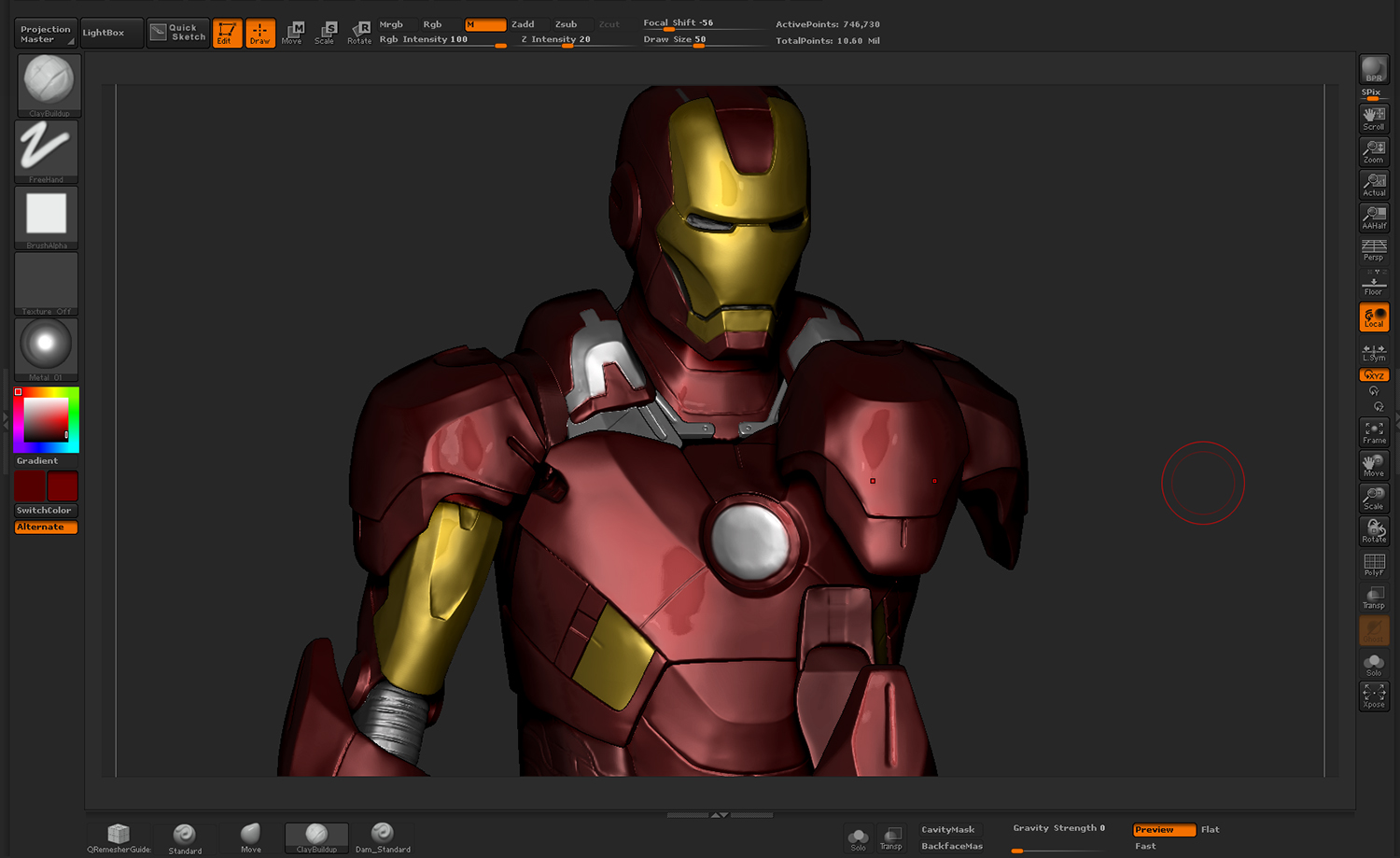Screen dimensions: 1400x858
Task: Toggle XYZ rotation mode
Action: click(x=1374, y=375)
